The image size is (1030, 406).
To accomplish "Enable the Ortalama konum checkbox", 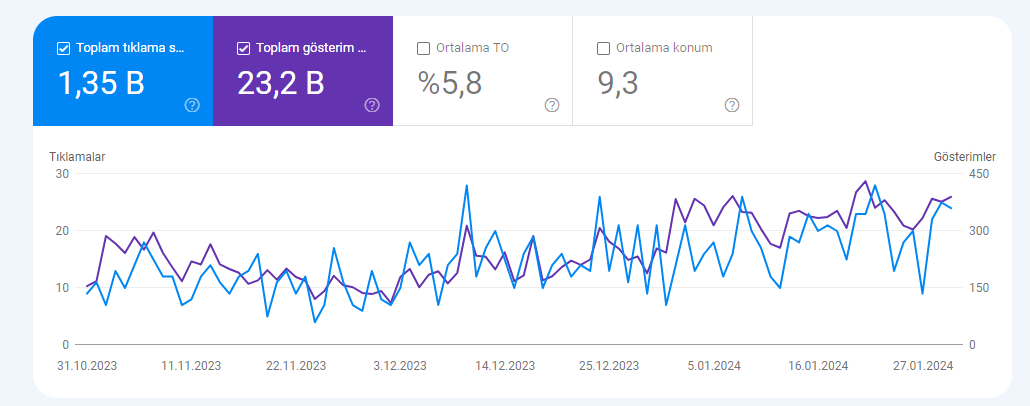I will click(603, 48).
